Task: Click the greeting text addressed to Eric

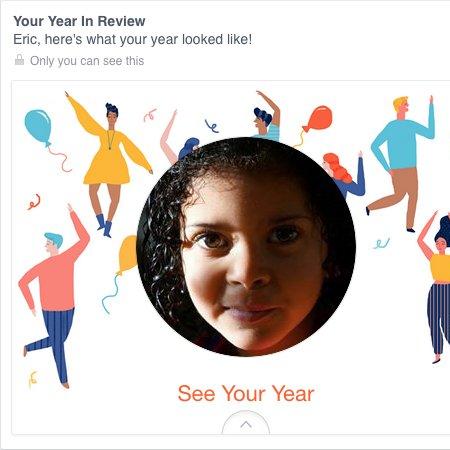Action: 133,40
